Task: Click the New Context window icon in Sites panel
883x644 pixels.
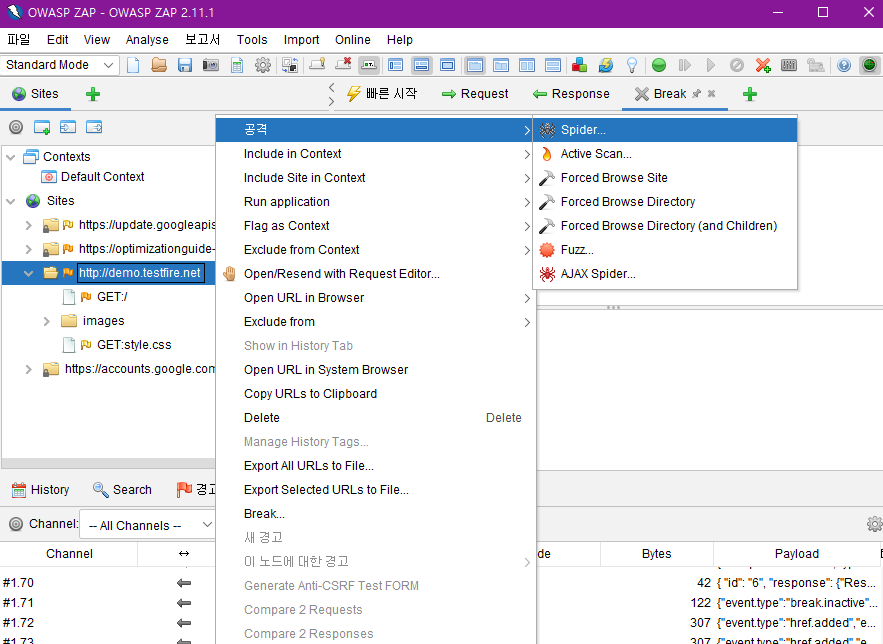Action: (42, 127)
